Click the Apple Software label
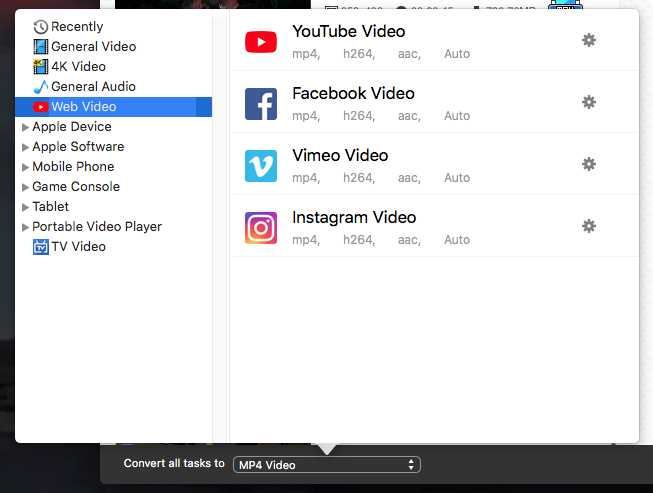This screenshot has height=493, width=653. click(78, 147)
